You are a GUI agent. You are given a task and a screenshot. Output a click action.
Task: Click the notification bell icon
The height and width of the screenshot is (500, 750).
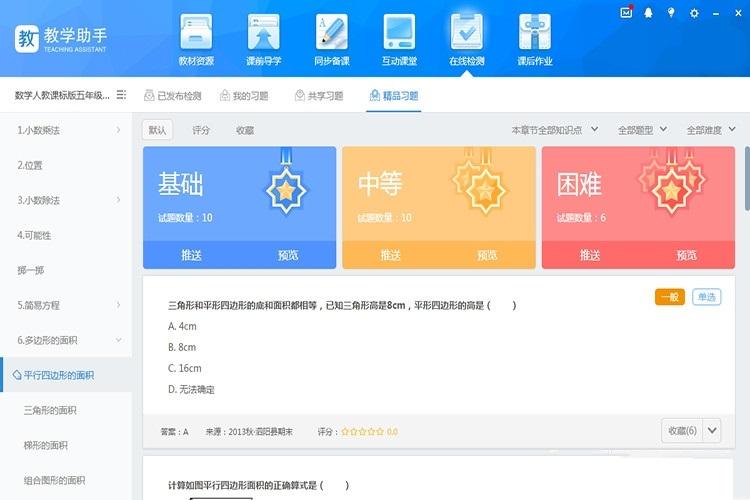649,13
